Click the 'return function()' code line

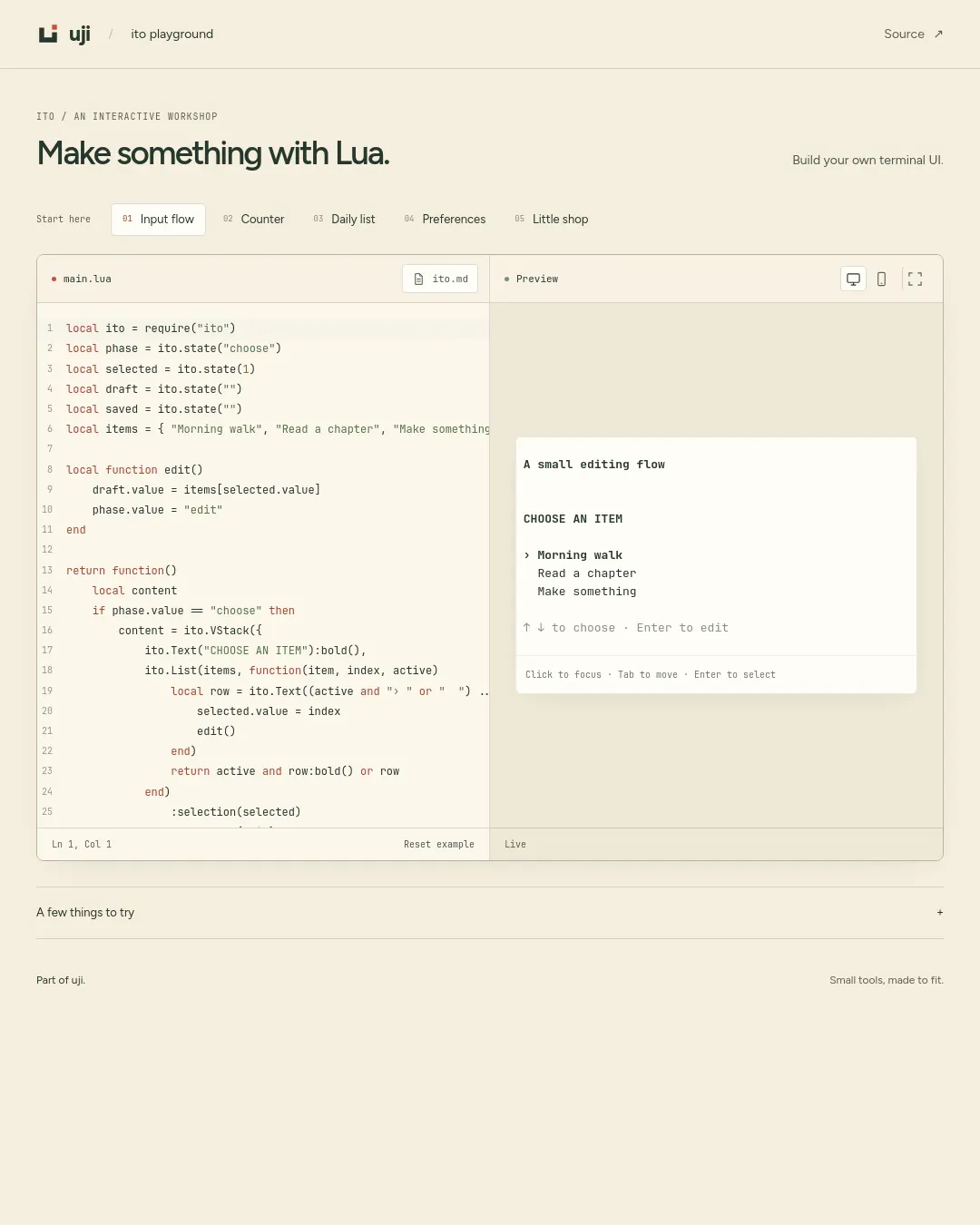(122, 571)
